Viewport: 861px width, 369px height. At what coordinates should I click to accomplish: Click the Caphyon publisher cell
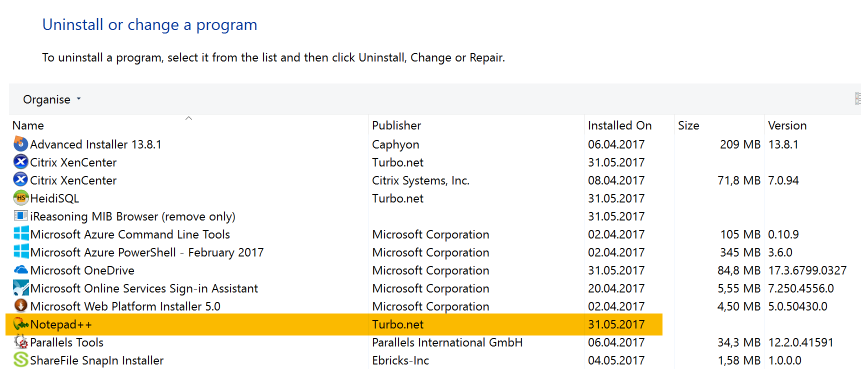395,144
